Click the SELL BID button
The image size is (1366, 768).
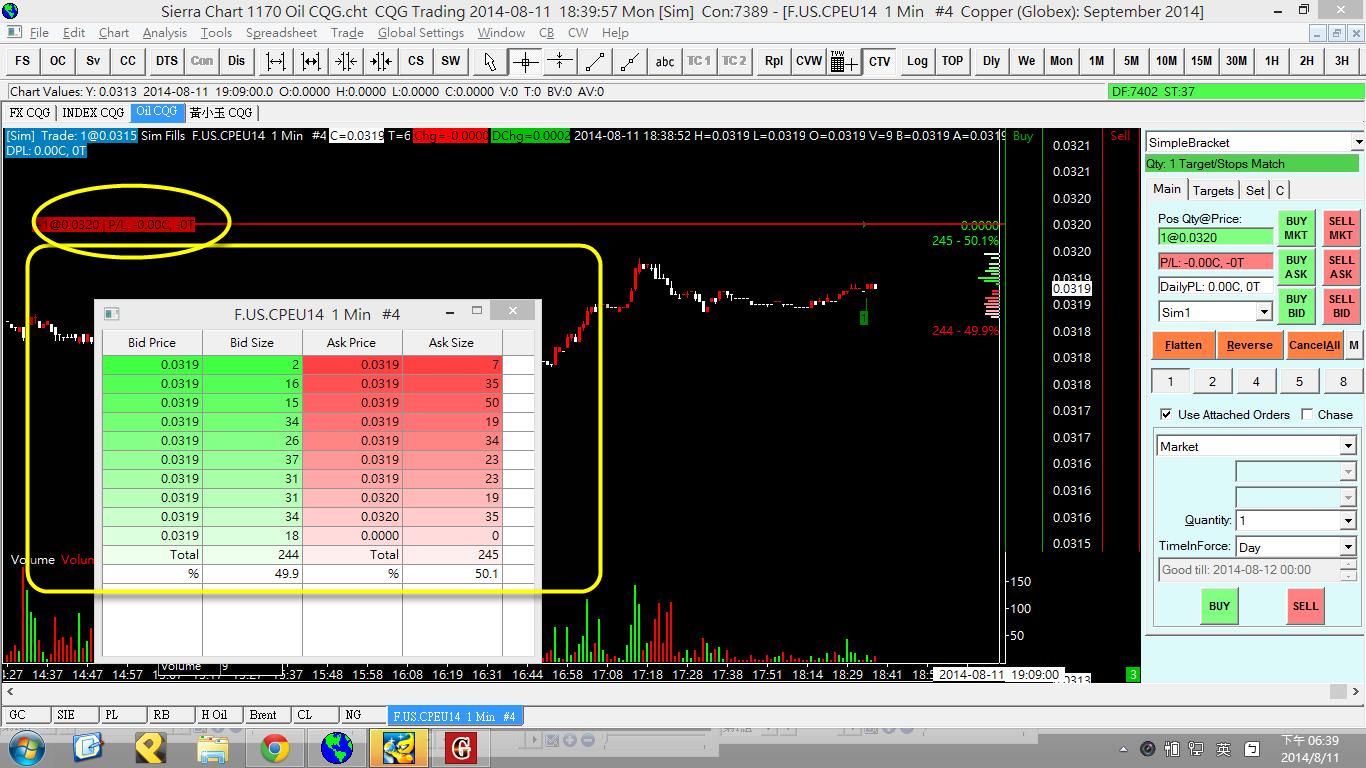(1341, 306)
